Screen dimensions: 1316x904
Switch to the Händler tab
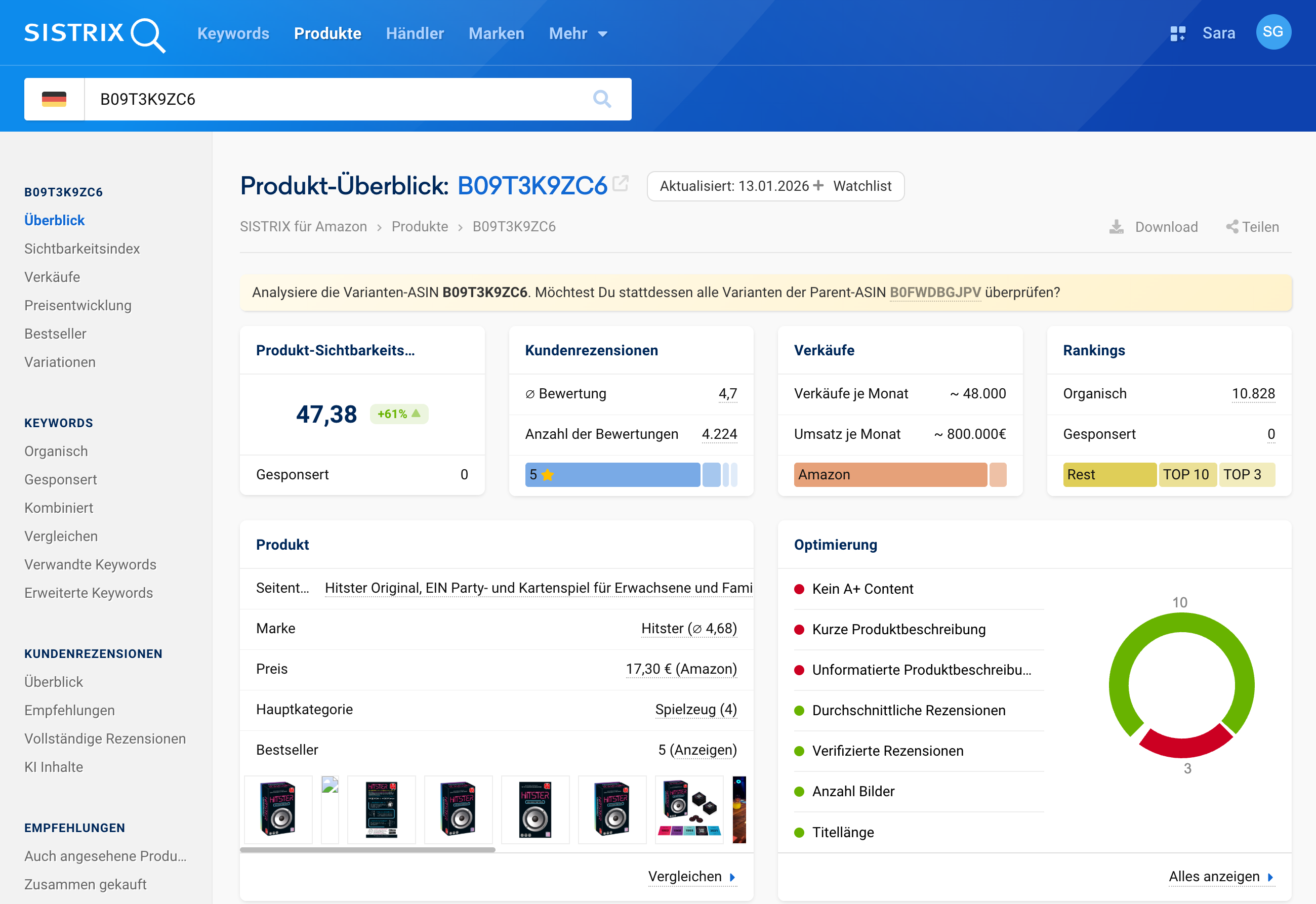click(415, 33)
